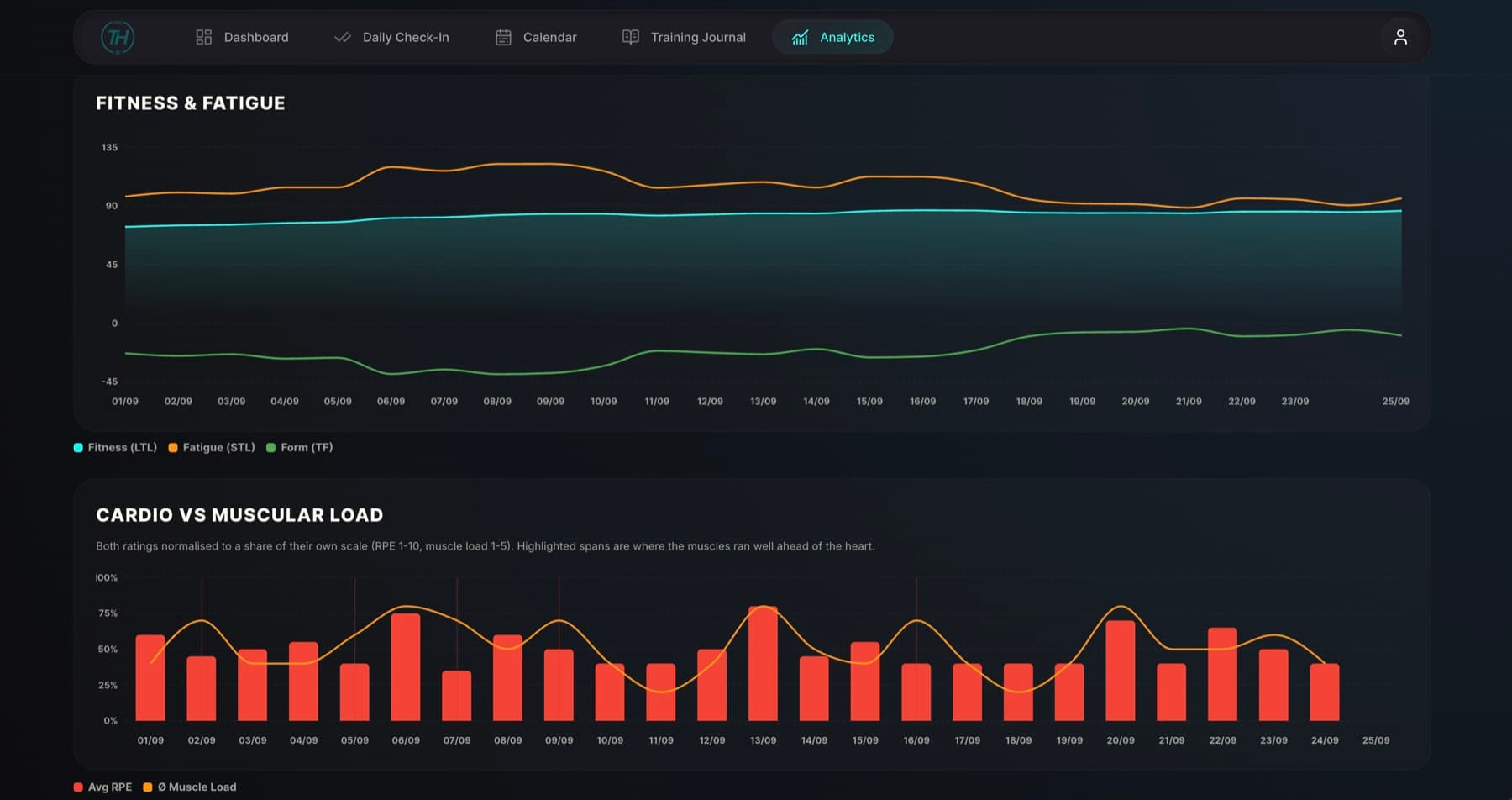Image resolution: width=1512 pixels, height=800 pixels.
Task: Click the 135 y-axis label
Action: 110,147
